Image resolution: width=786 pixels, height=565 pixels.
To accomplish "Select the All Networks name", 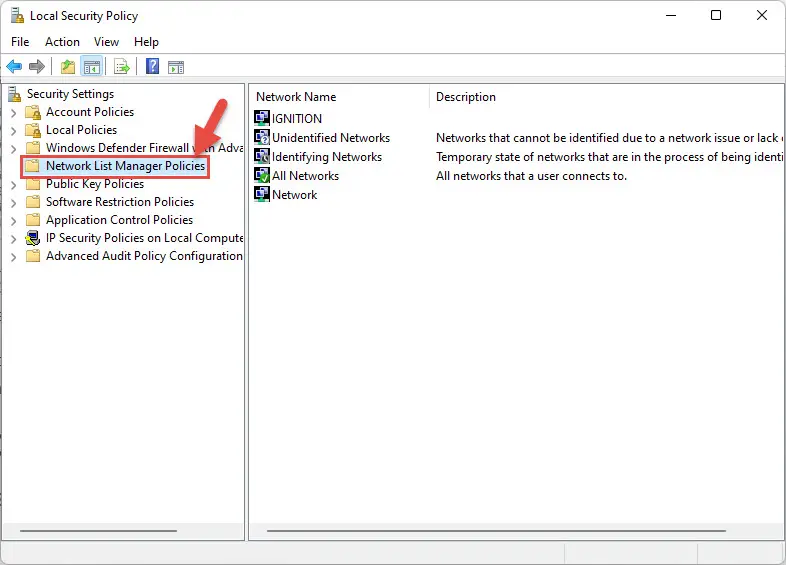I will (305, 176).
